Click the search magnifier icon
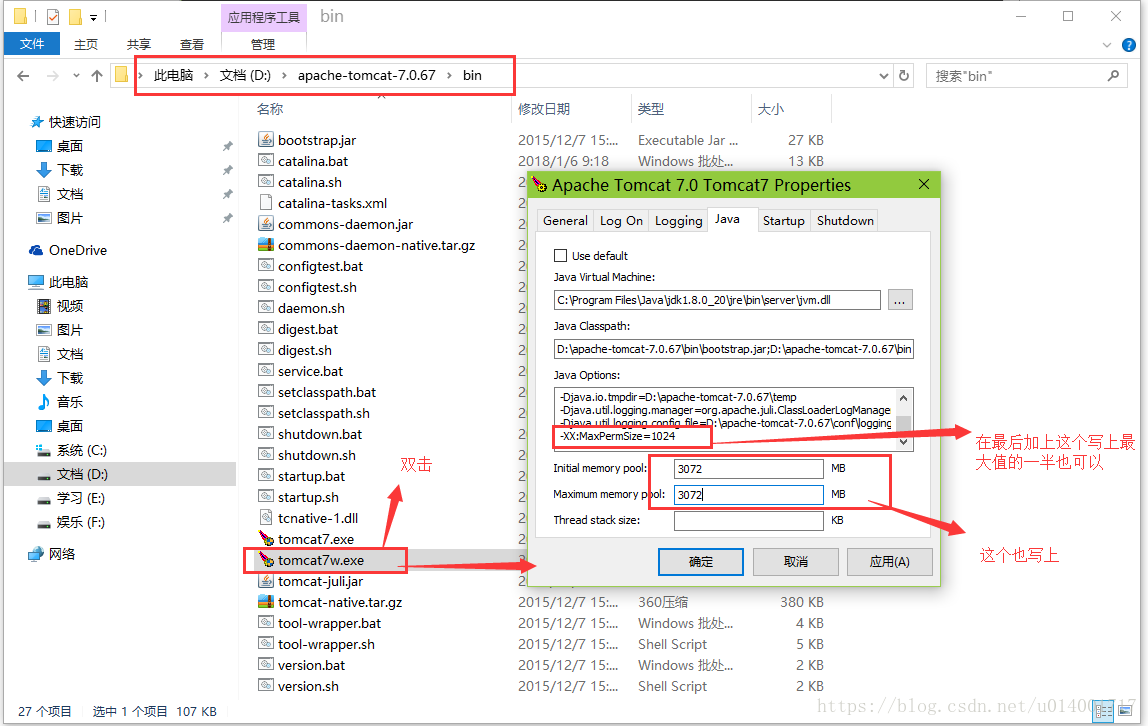This screenshot has width=1148, height=726. [x=1114, y=75]
